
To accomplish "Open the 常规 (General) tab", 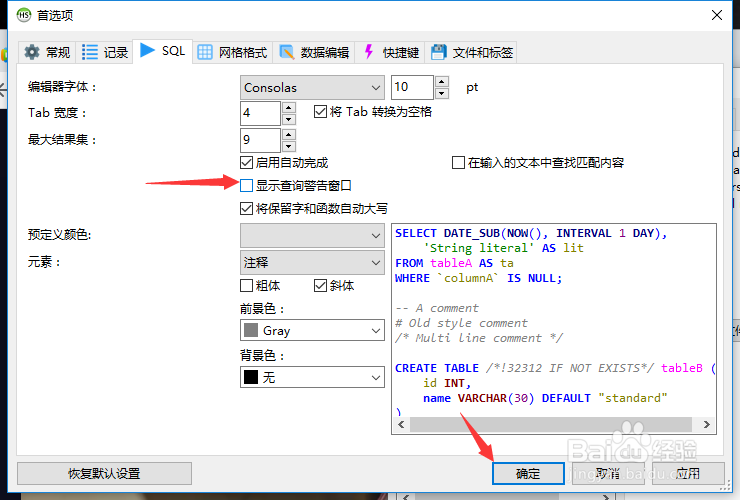I will pos(47,52).
